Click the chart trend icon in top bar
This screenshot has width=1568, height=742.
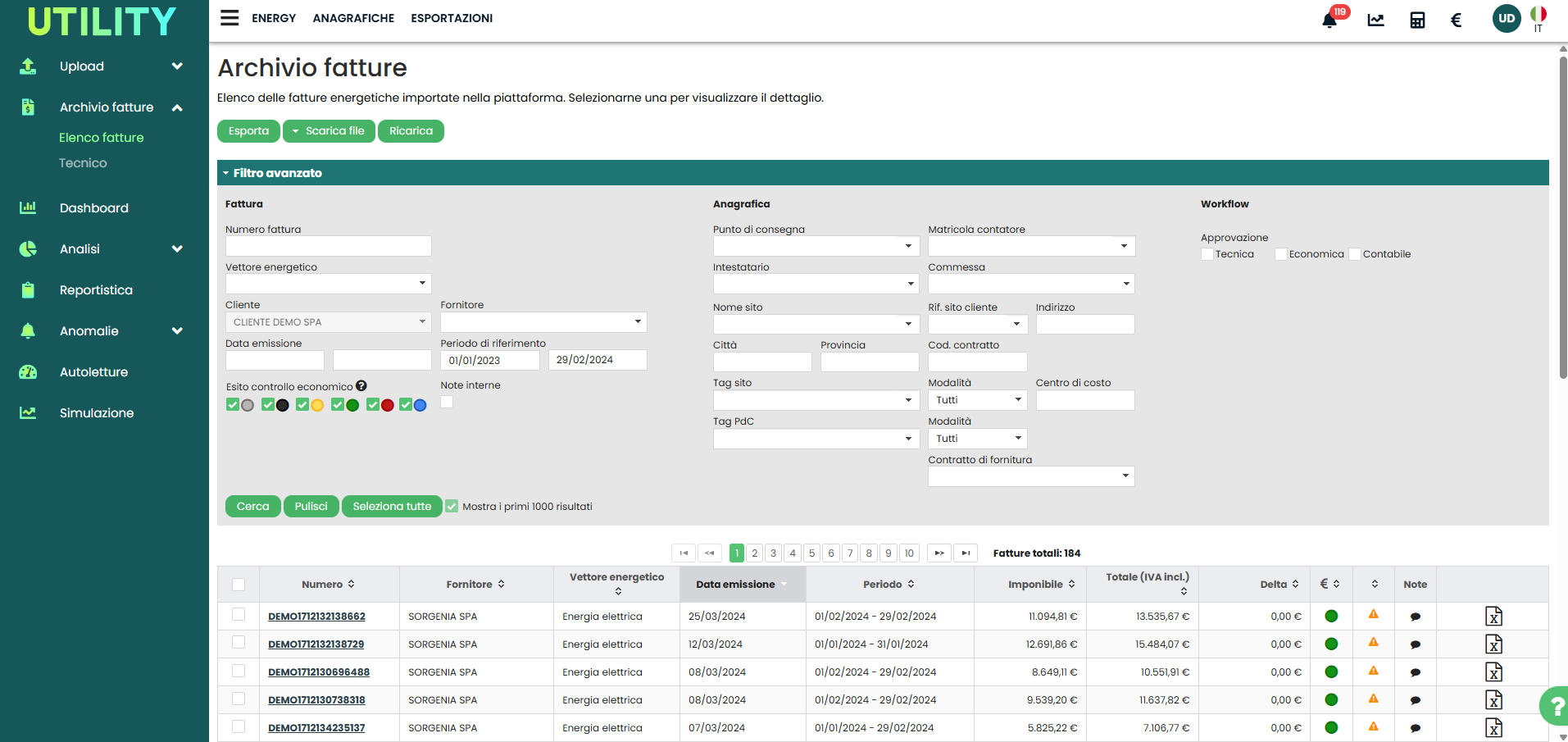1376,20
